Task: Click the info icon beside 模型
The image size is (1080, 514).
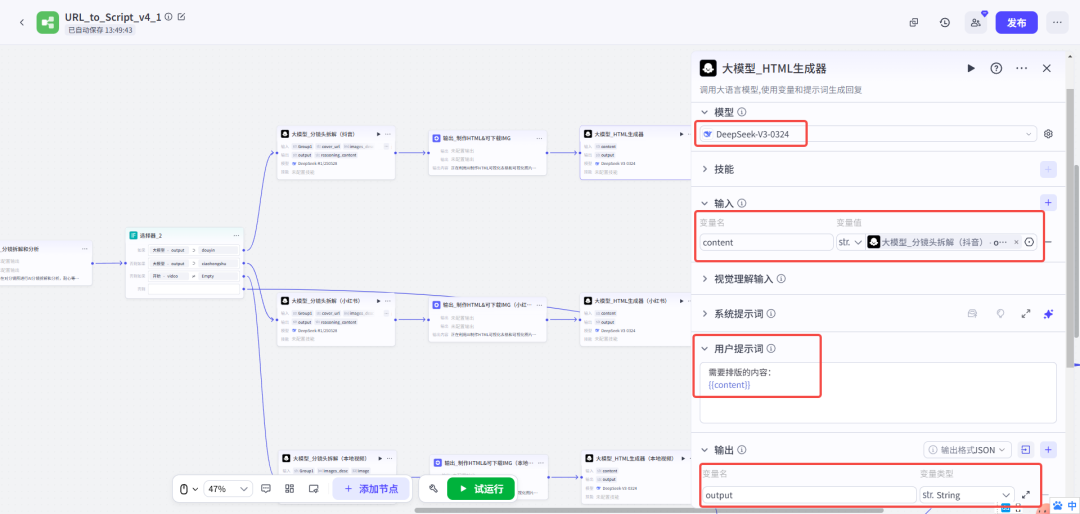Action: pos(741,112)
